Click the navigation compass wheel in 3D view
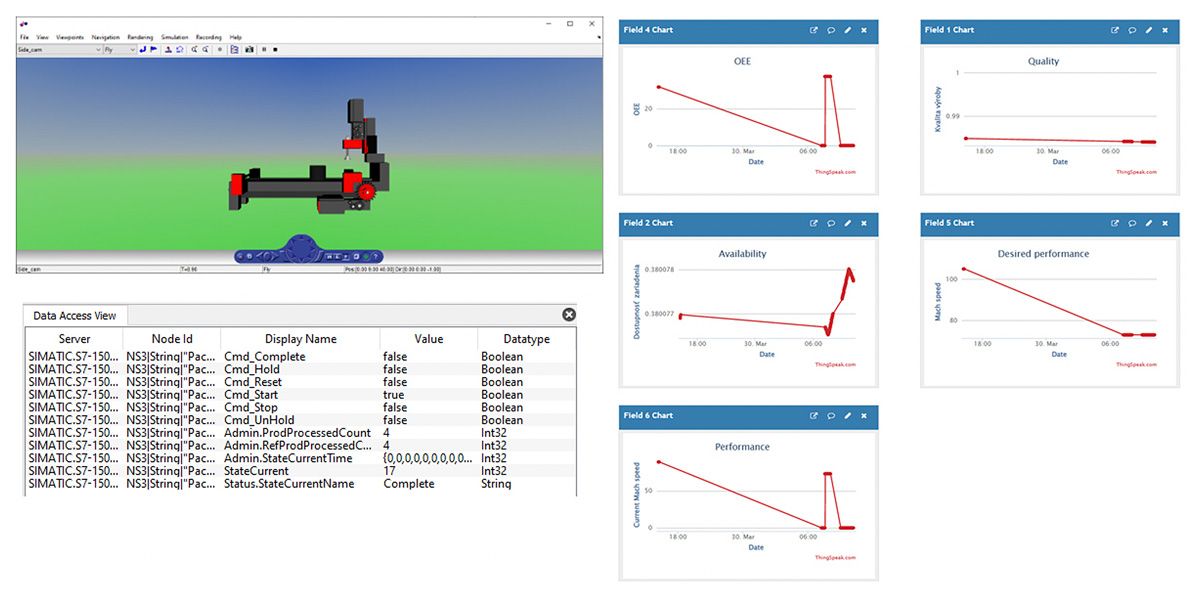The height and width of the screenshot is (609, 1200). pyautogui.click(x=301, y=250)
